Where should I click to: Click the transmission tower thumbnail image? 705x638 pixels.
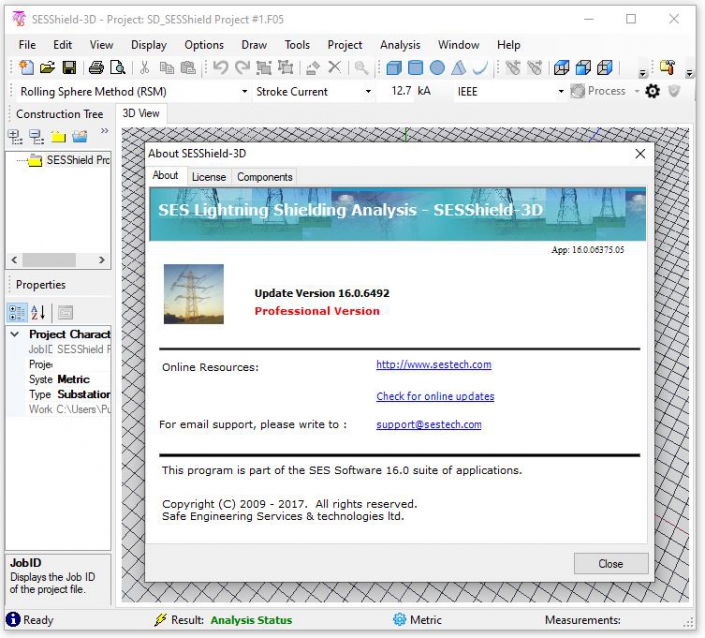(194, 294)
